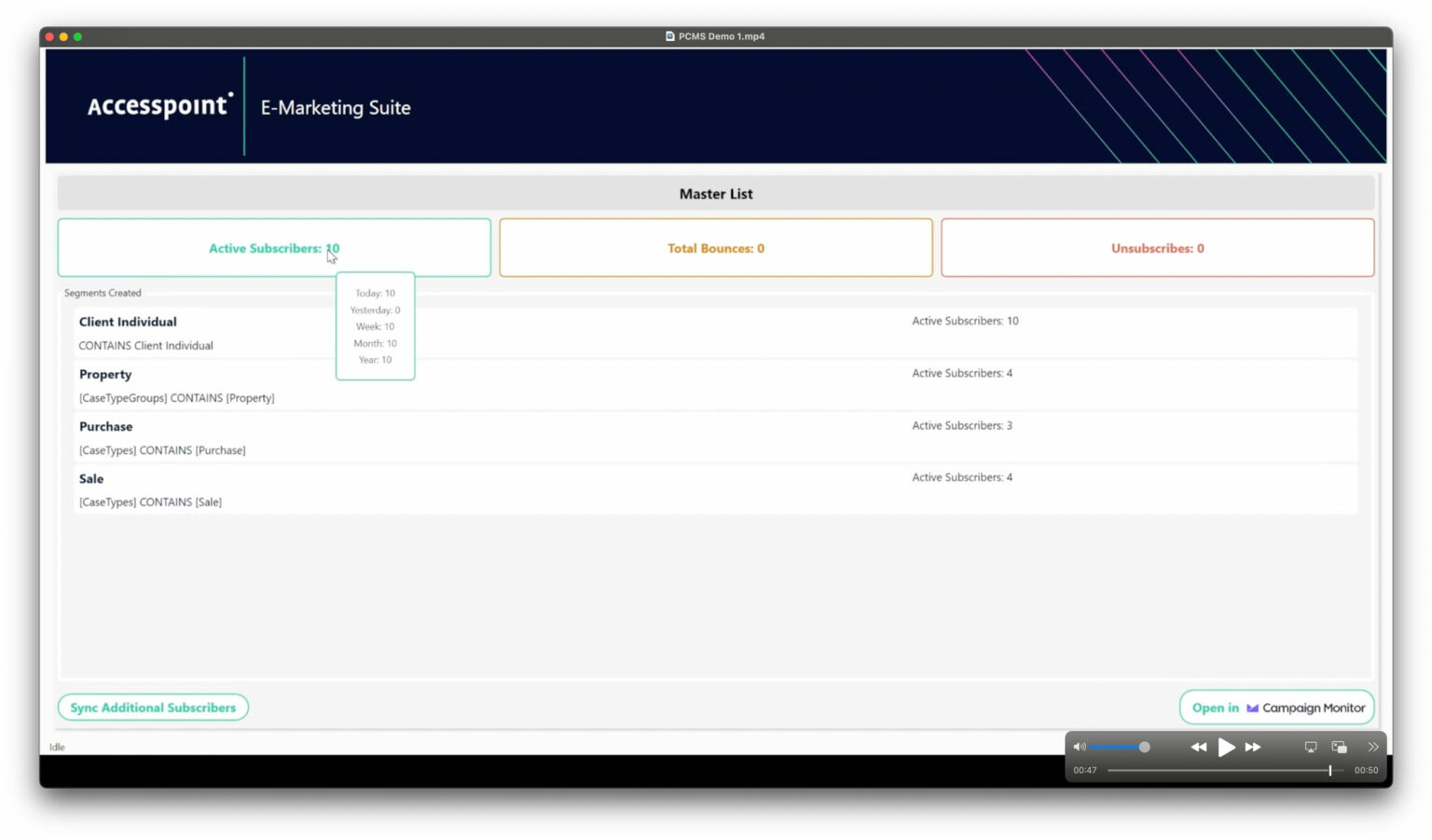Mute audio with the speaker icon
The image size is (1432, 840).
pyautogui.click(x=1079, y=747)
